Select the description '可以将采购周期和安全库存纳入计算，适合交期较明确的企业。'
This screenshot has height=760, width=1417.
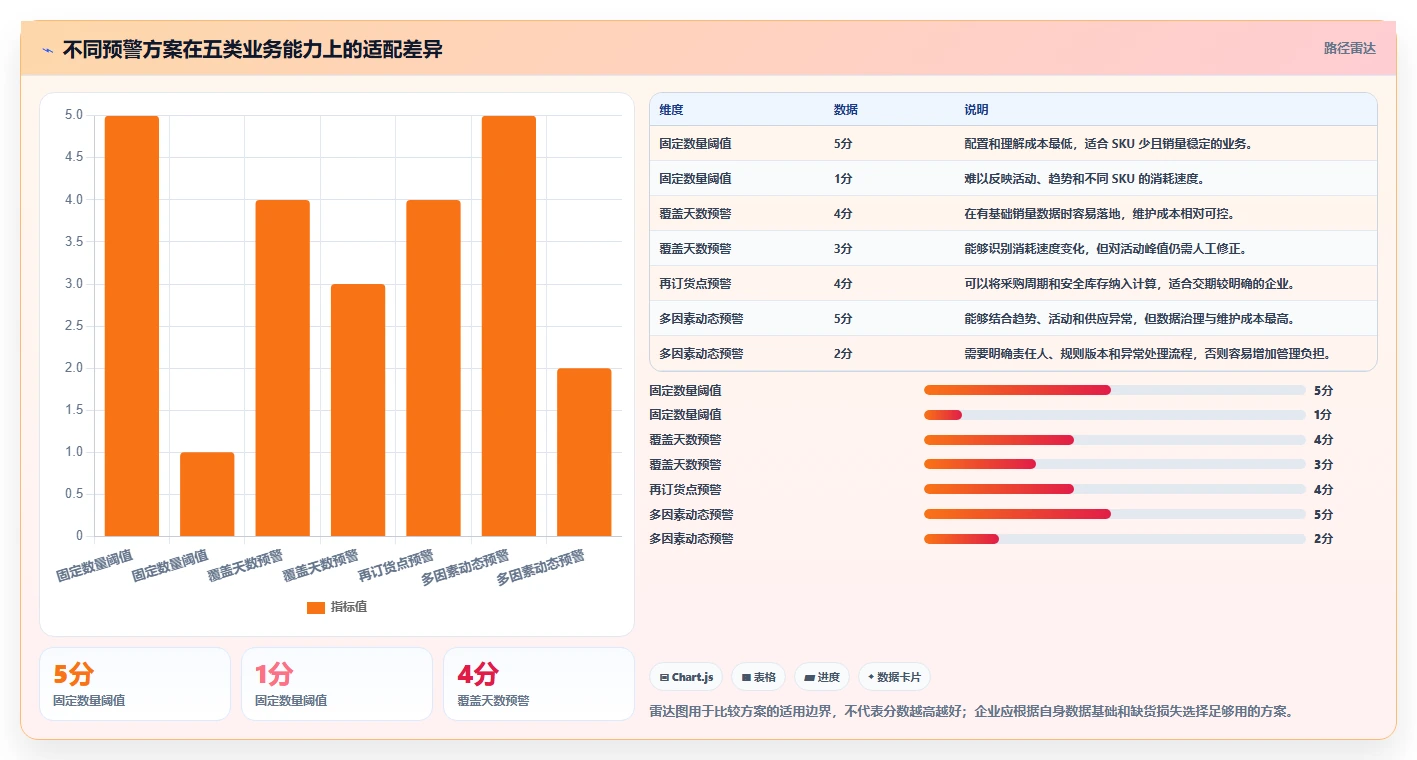click(x=1130, y=284)
